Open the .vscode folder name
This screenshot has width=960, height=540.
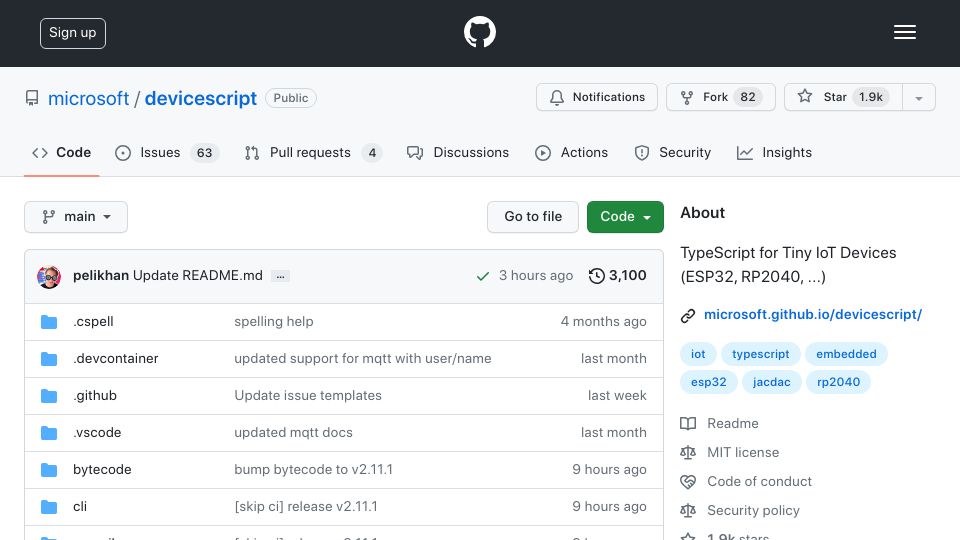97,433
